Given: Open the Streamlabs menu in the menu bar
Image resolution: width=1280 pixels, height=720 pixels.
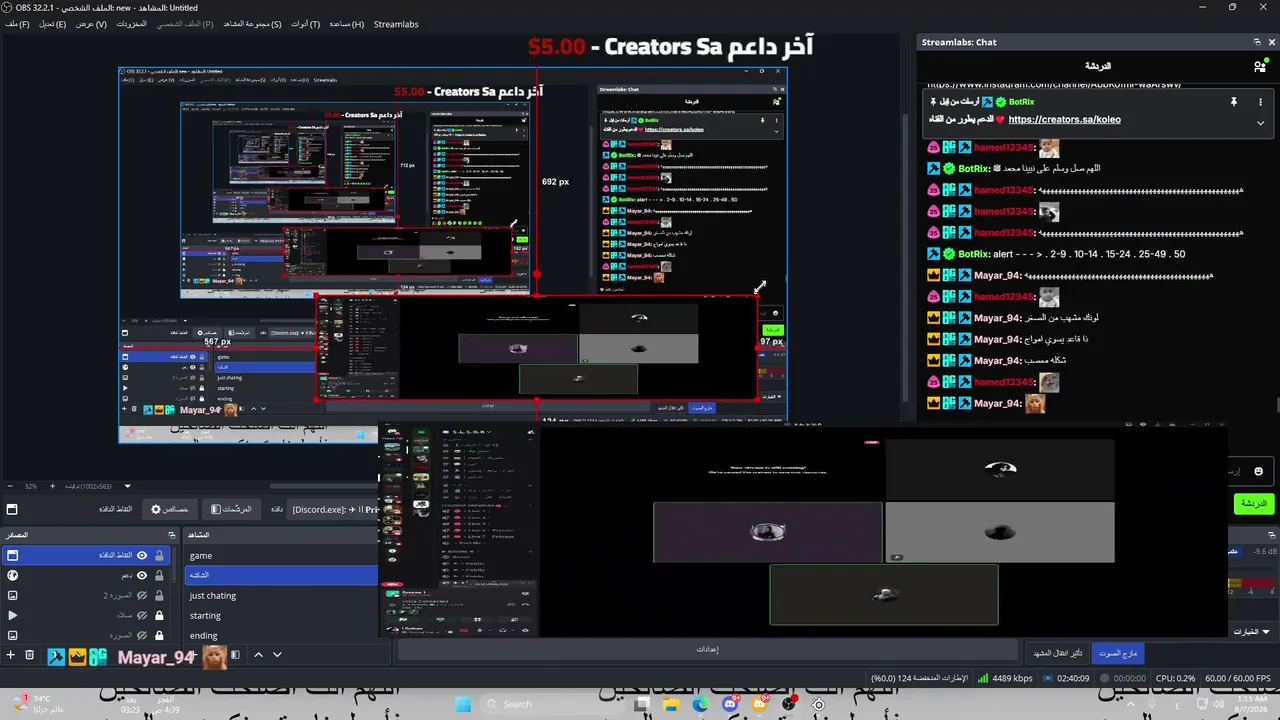Looking at the screenshot, I should 396,24.
